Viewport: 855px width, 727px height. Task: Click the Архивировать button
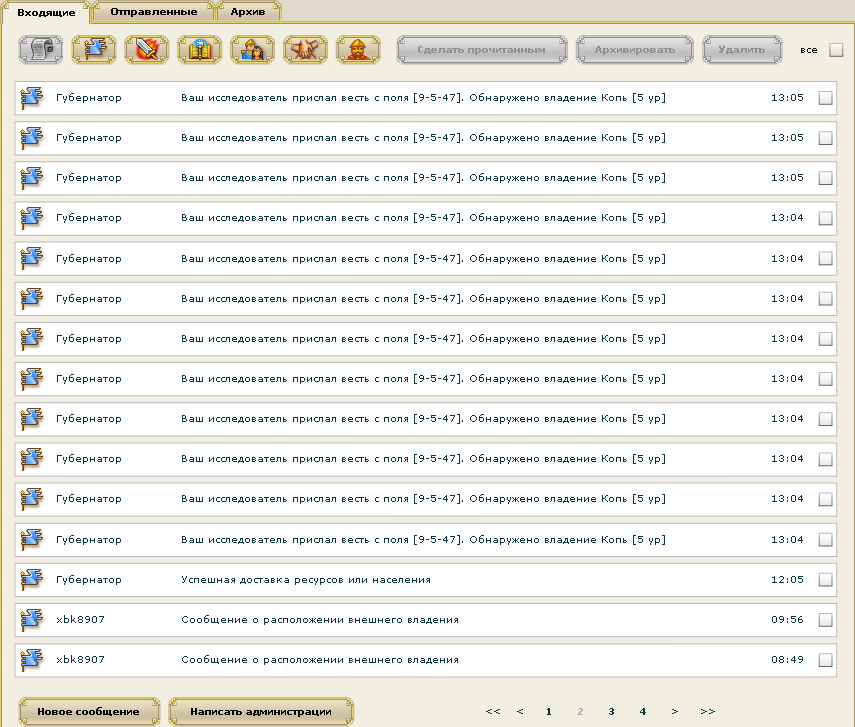(x=634, y=49)
